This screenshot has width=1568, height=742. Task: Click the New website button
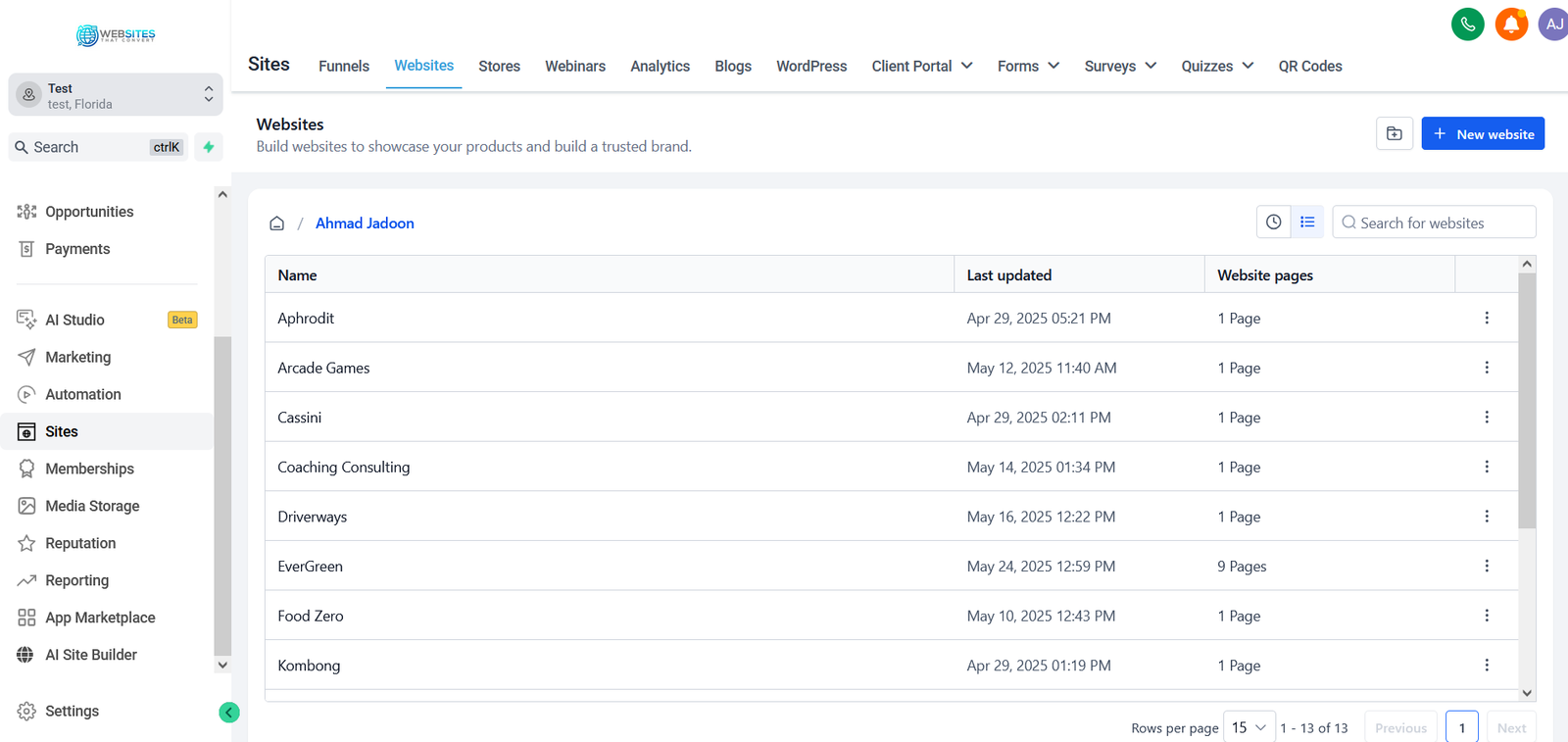point(1483,133)
